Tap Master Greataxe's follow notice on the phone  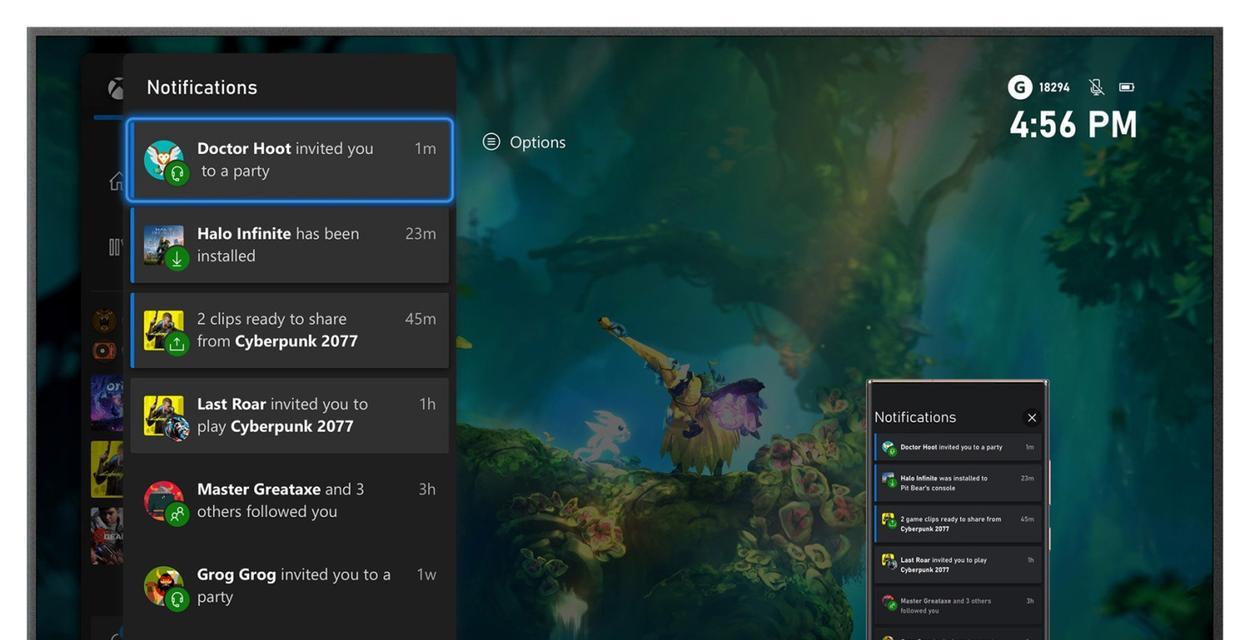click(958, 606)
